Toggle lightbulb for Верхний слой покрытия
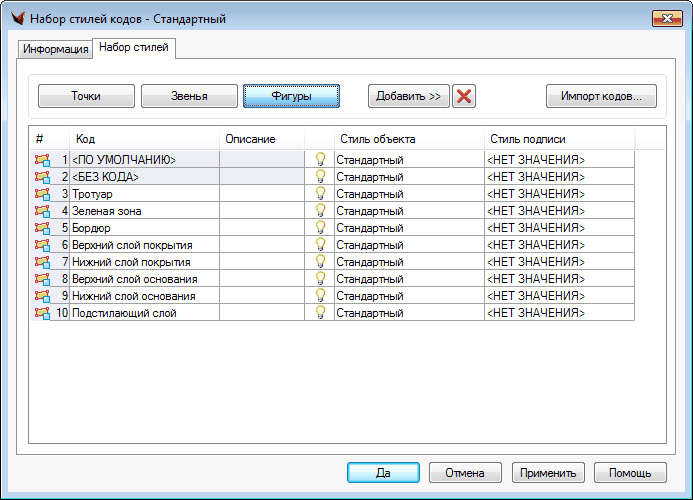 [x=321, y=245]
